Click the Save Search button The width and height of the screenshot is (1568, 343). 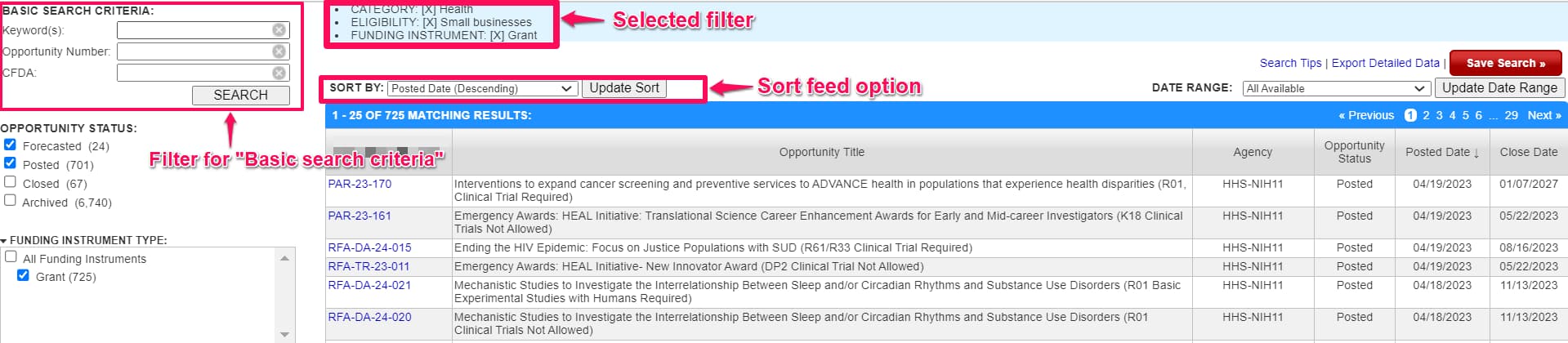click(1505, 63)
